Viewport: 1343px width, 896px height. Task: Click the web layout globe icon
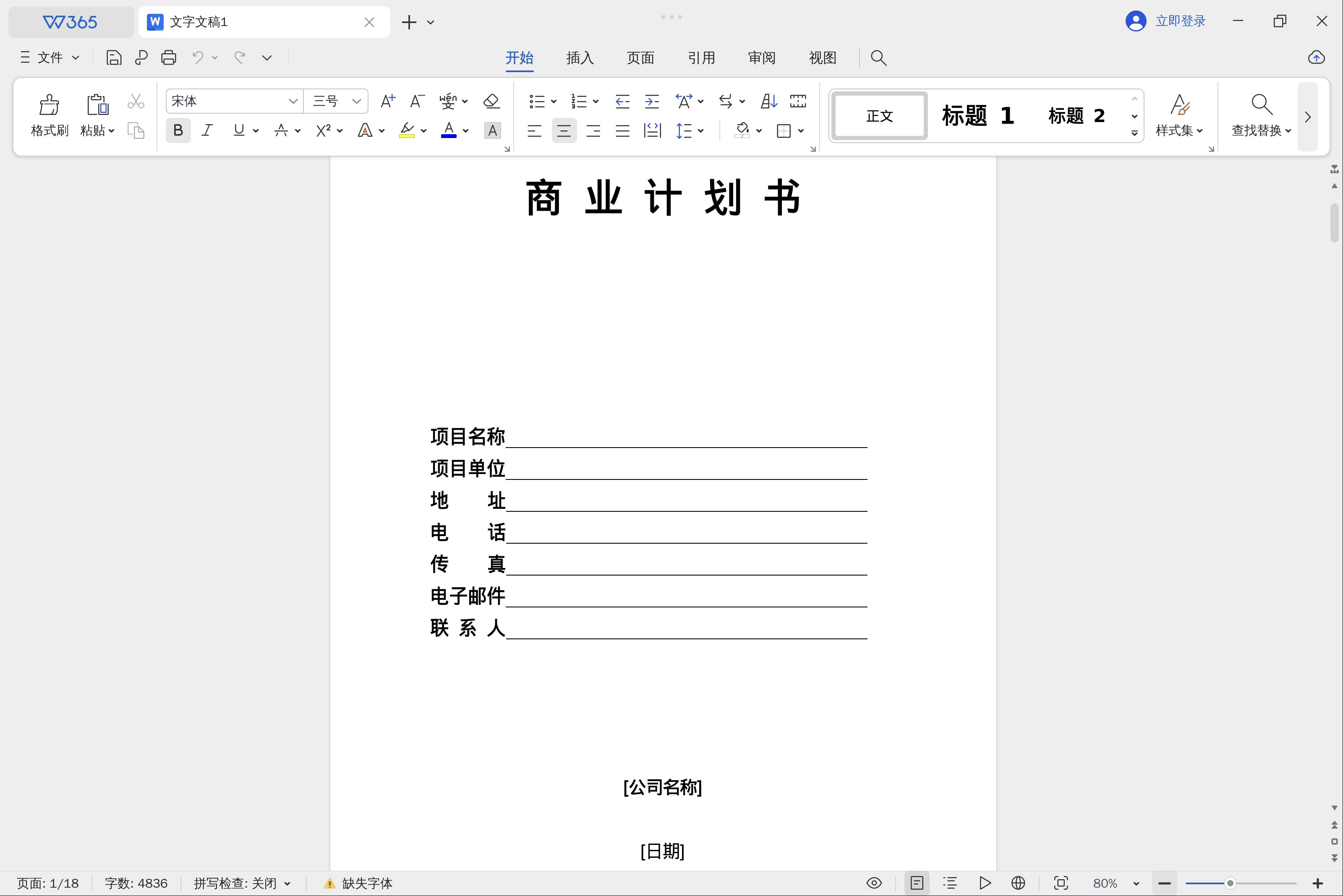pos(1018,883)
